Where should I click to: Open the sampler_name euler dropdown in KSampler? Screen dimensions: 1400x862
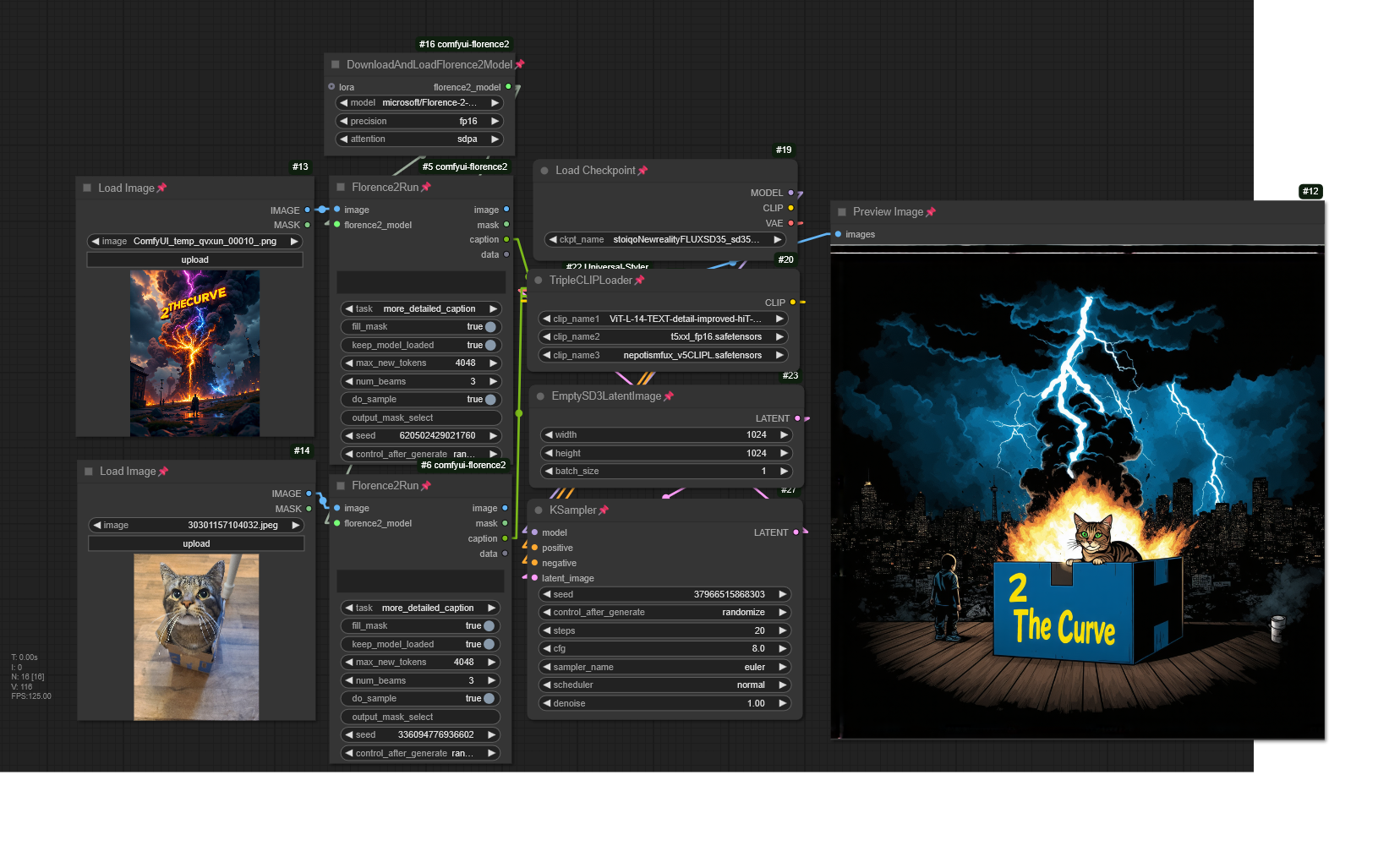click(x=664, y=668)
